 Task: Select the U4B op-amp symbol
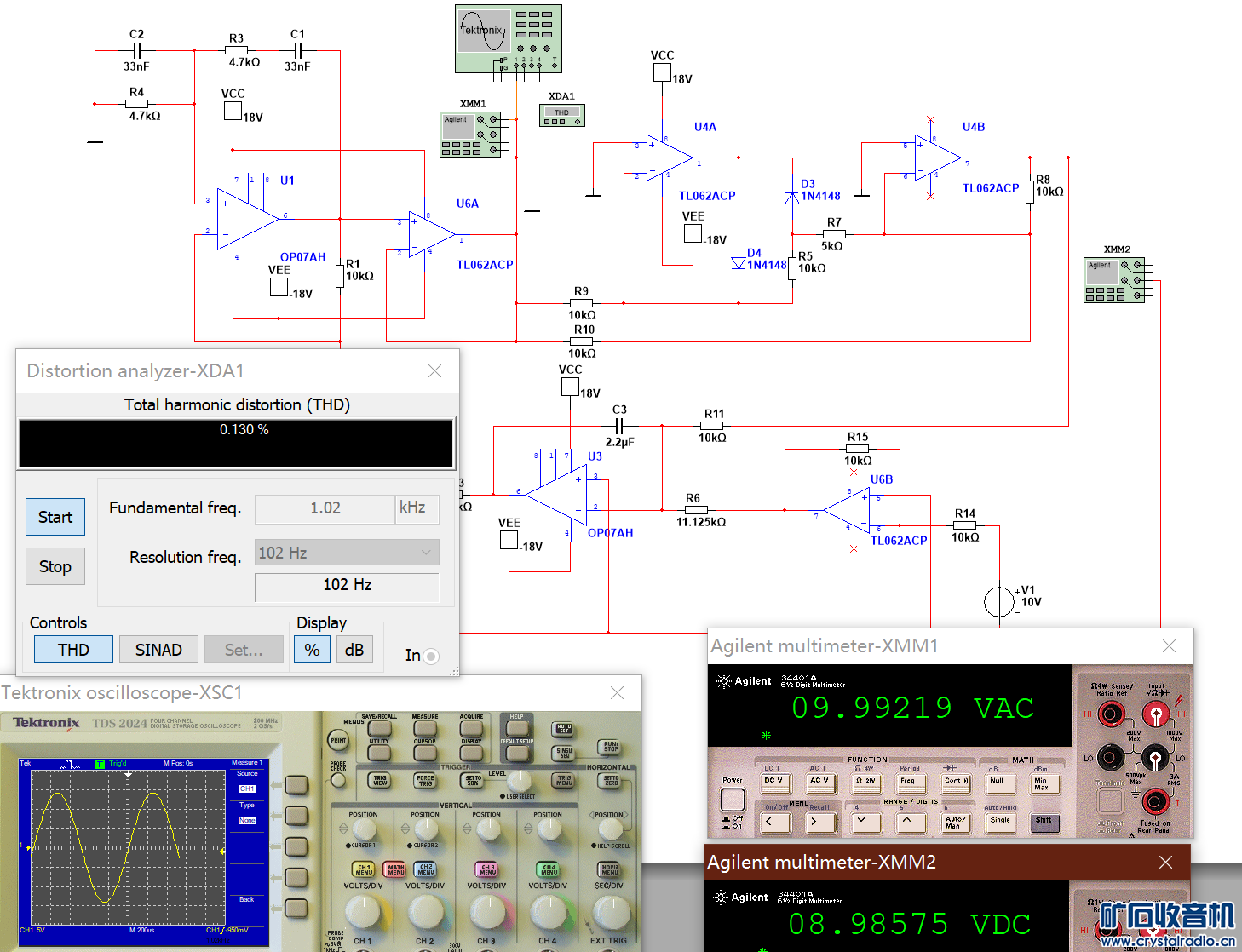pyautogui.click(x=938, y=158)
